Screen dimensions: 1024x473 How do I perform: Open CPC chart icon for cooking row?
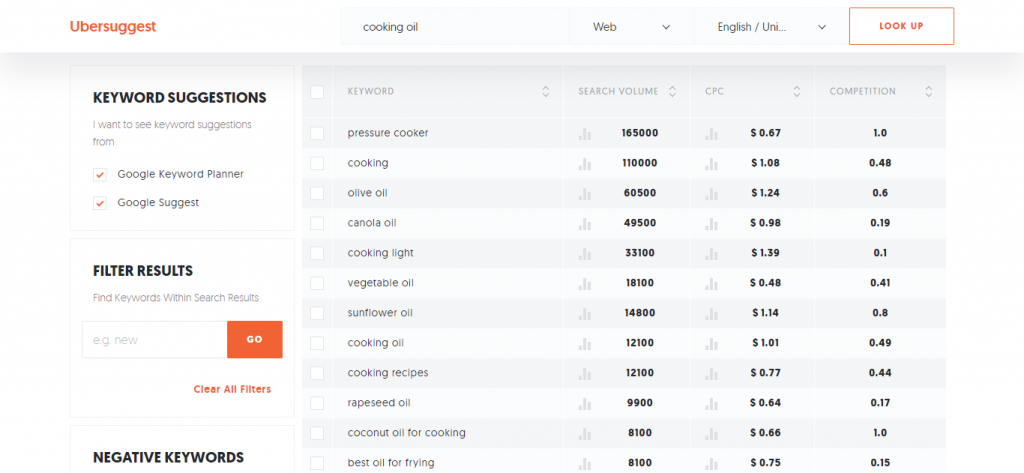click(711, 164)
